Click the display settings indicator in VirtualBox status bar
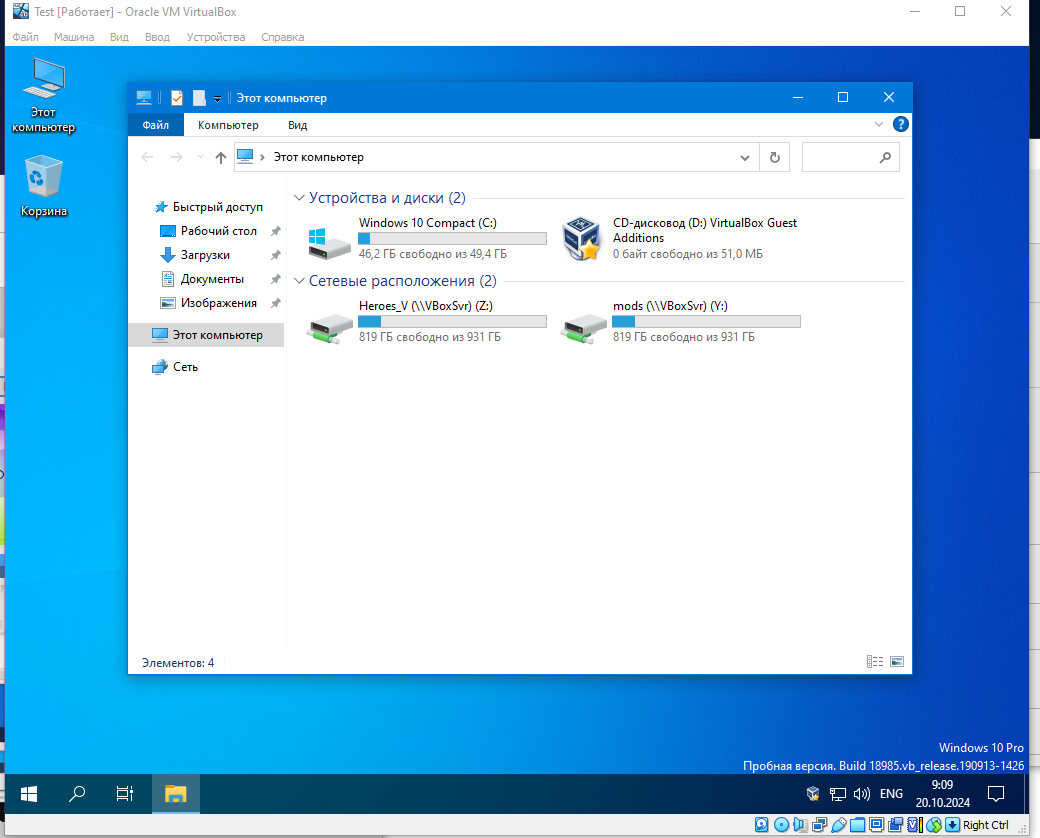 877,825
